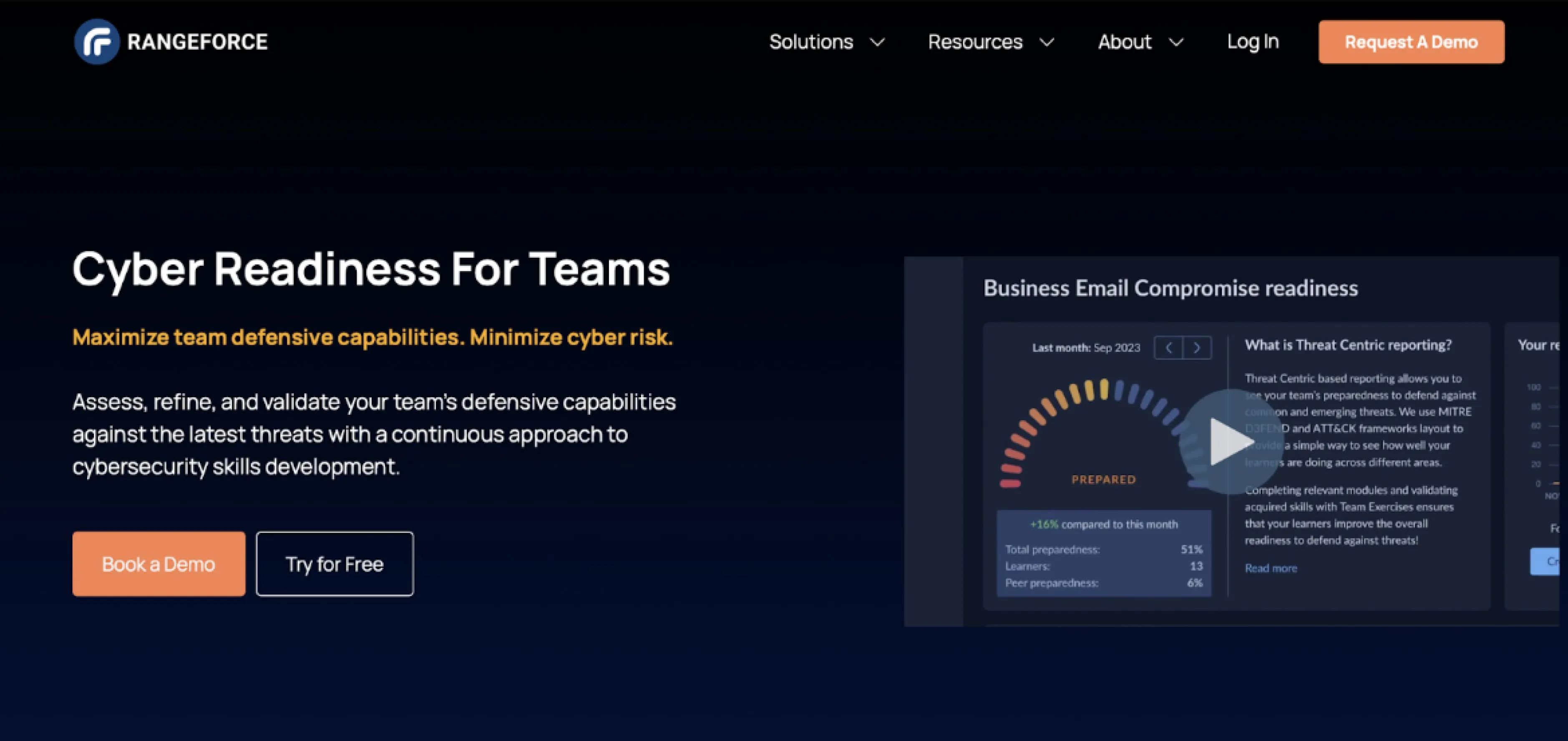The image size is (1568, 741).
Task: Go to previous month arrow in preview
Action: (x=1168, y=348)
